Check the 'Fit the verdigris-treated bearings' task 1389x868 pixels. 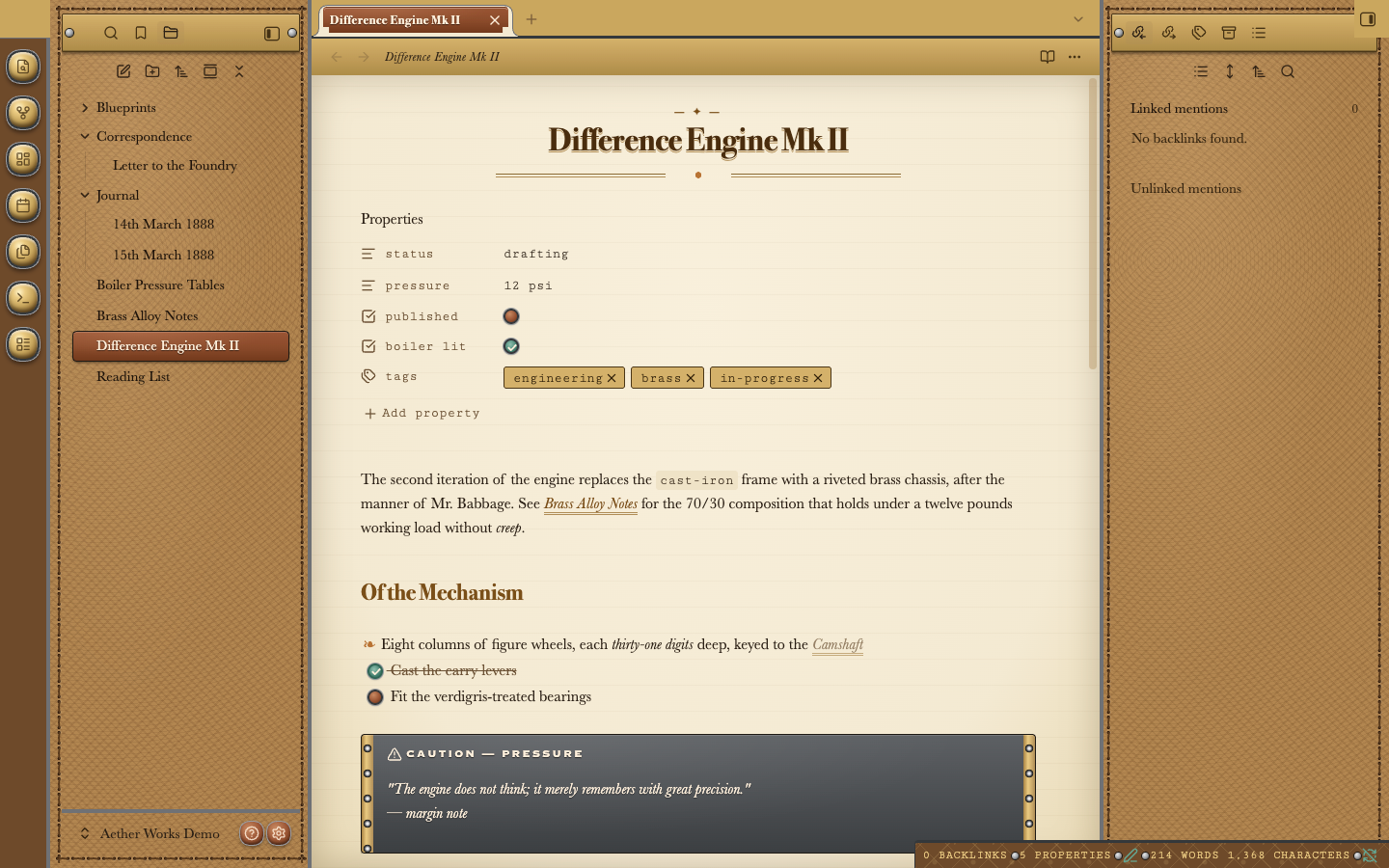pos(375,697)
